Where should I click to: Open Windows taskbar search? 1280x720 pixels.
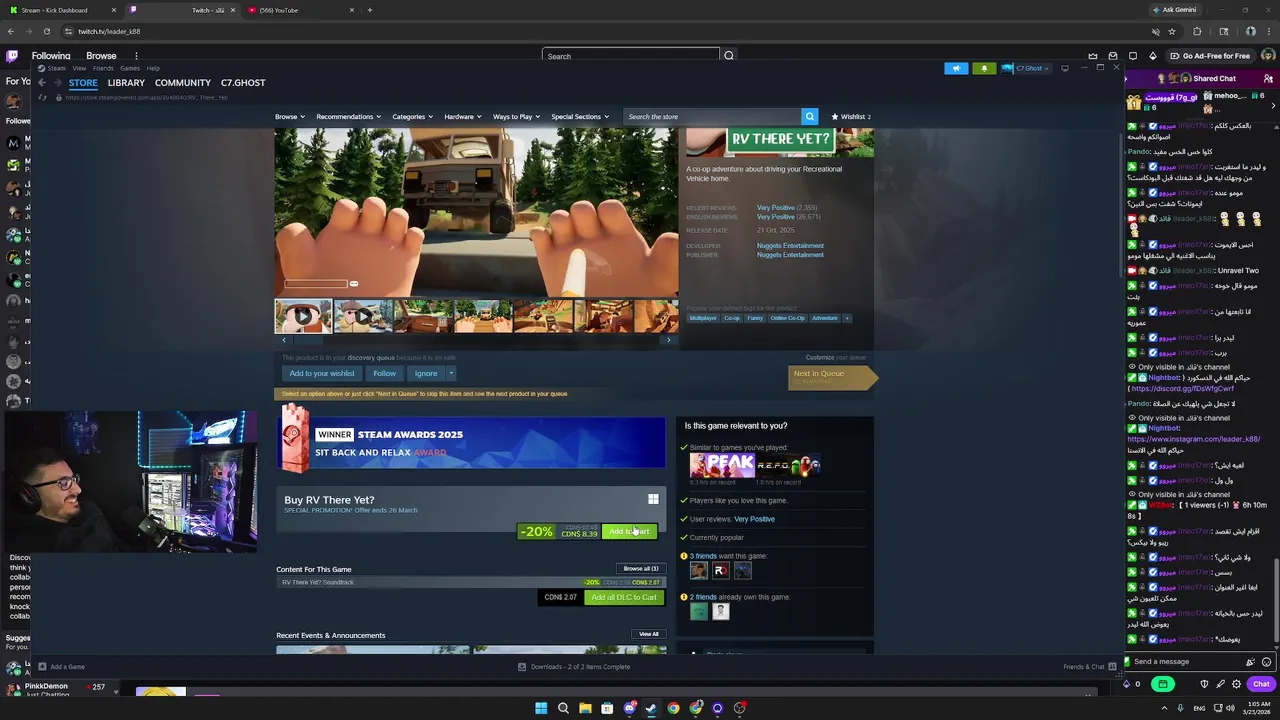[x=563, y=708]
